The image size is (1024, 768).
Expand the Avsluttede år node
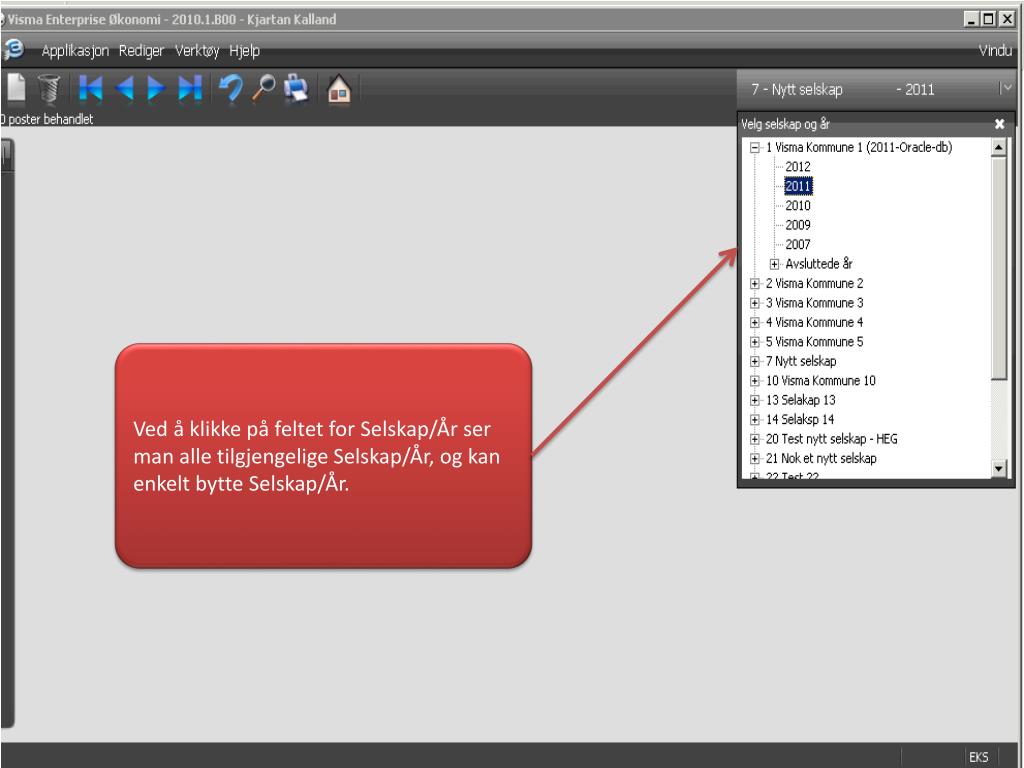pos(775,264)
